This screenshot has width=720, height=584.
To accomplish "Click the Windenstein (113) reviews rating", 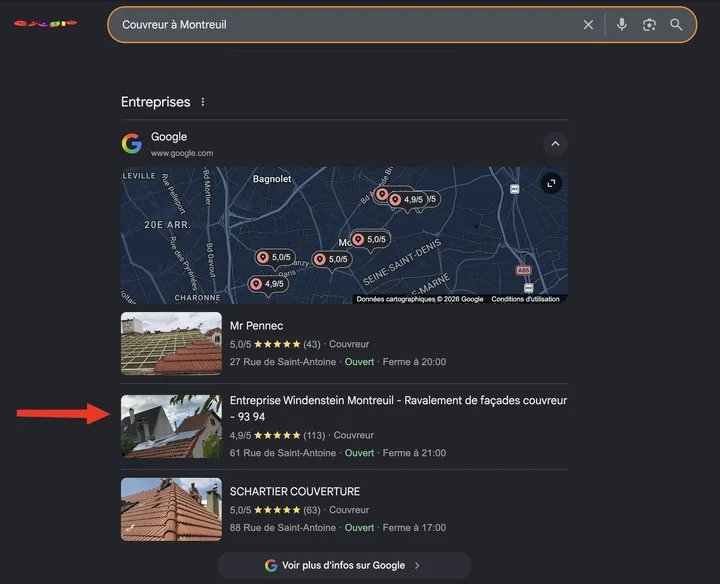I will click(277, 435).
